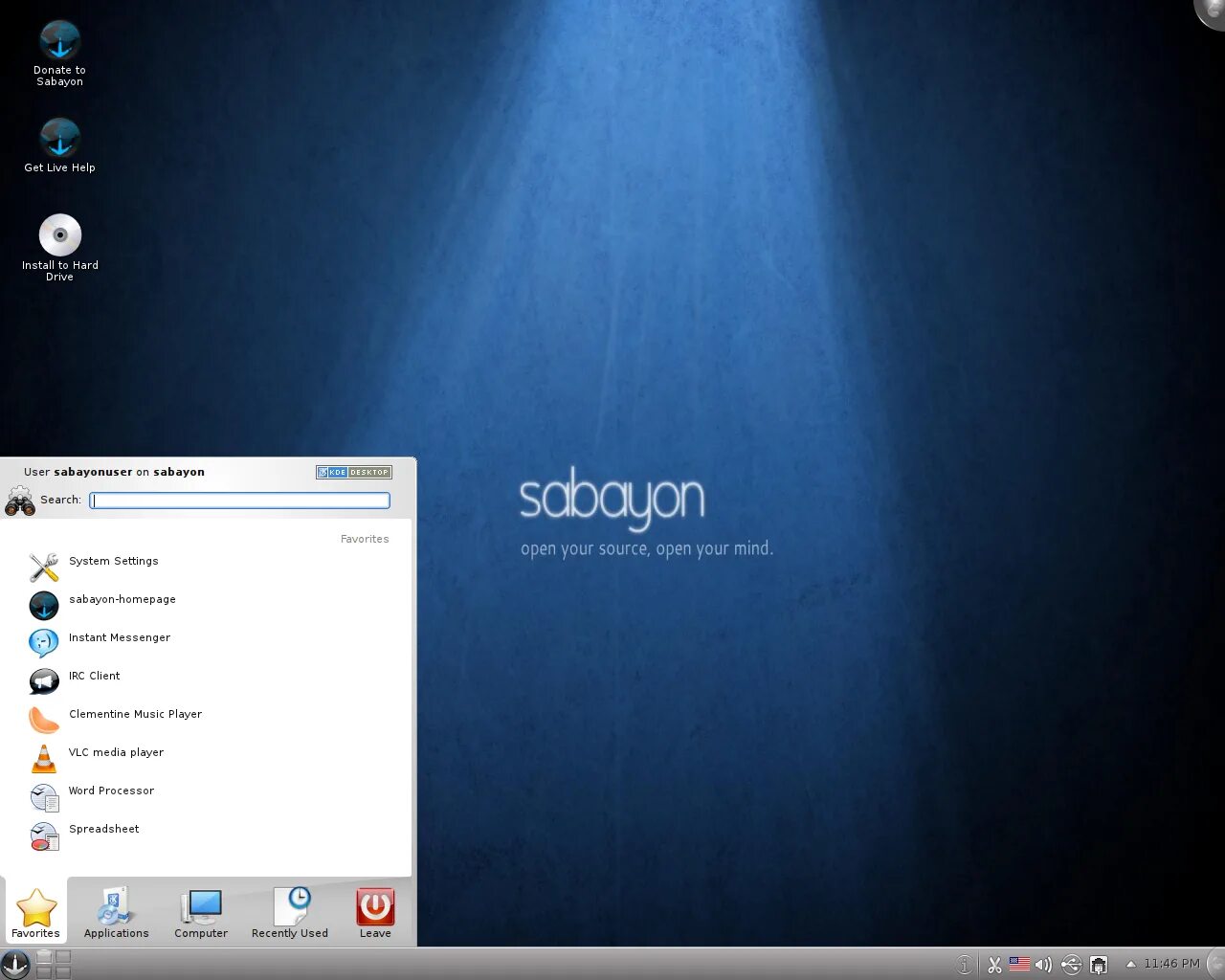Open the desktop toolbox in the top-right corner
The image size is (1225, 980).
tap(1212, 11)
